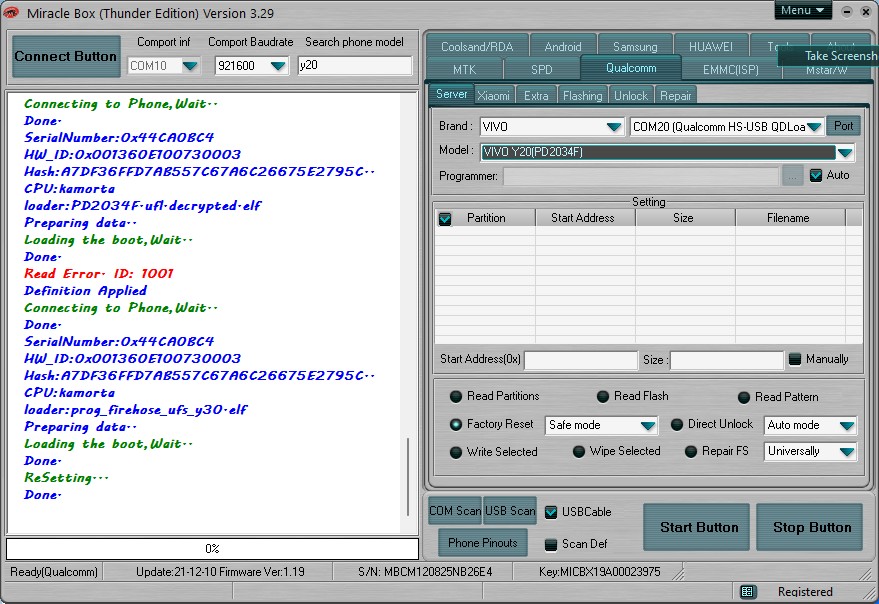Switch to the MTK tab

[465, 70]
